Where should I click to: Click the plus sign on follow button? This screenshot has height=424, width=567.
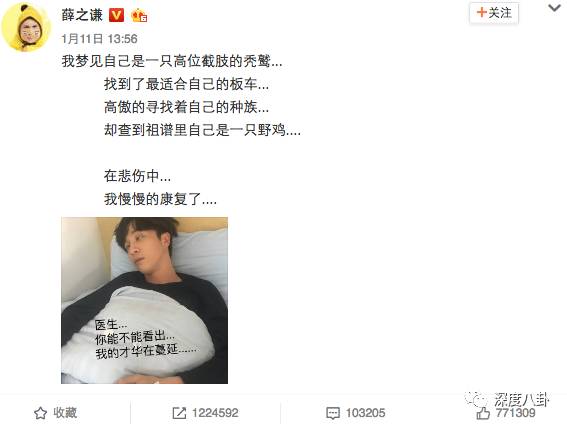[481, 13]
